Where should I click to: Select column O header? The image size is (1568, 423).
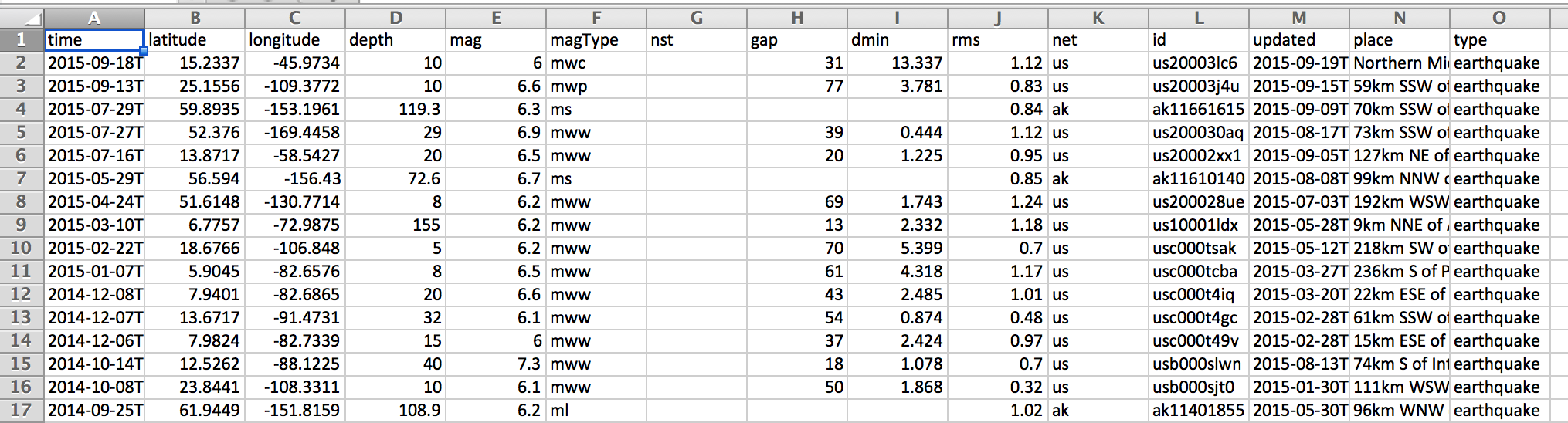coord(1499,18)
